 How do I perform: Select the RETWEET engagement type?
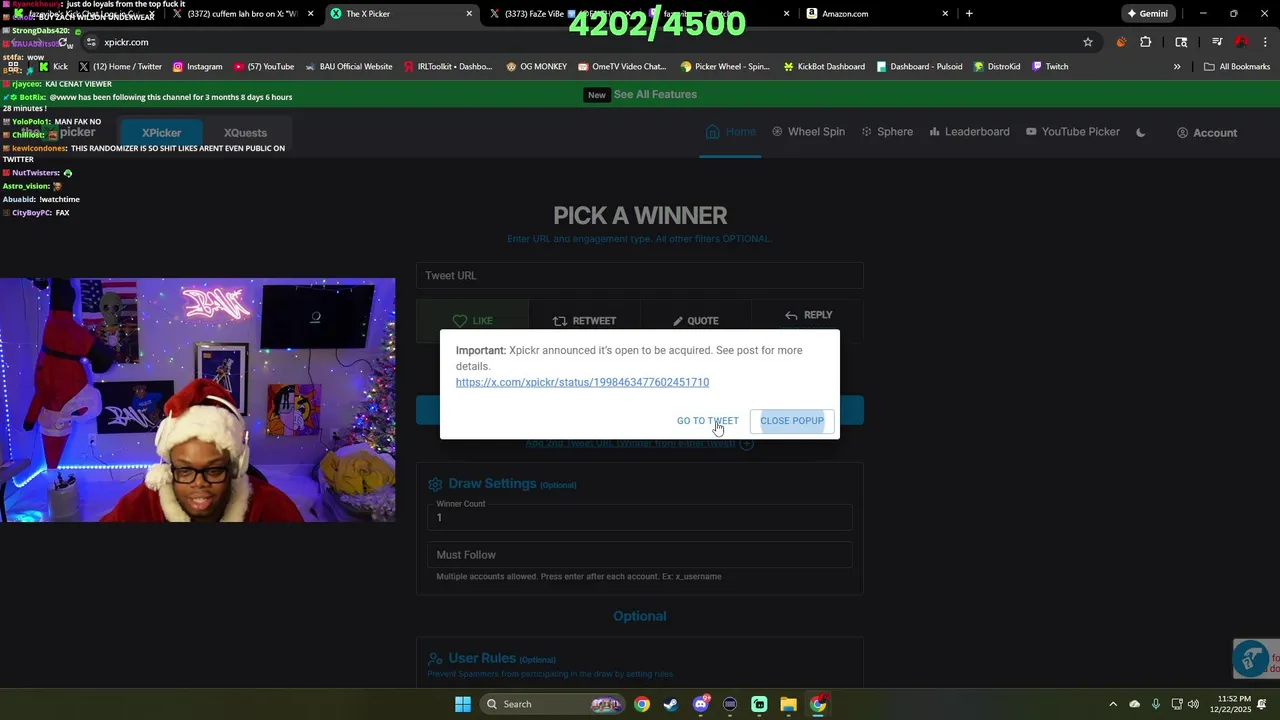tap(585, 321)
